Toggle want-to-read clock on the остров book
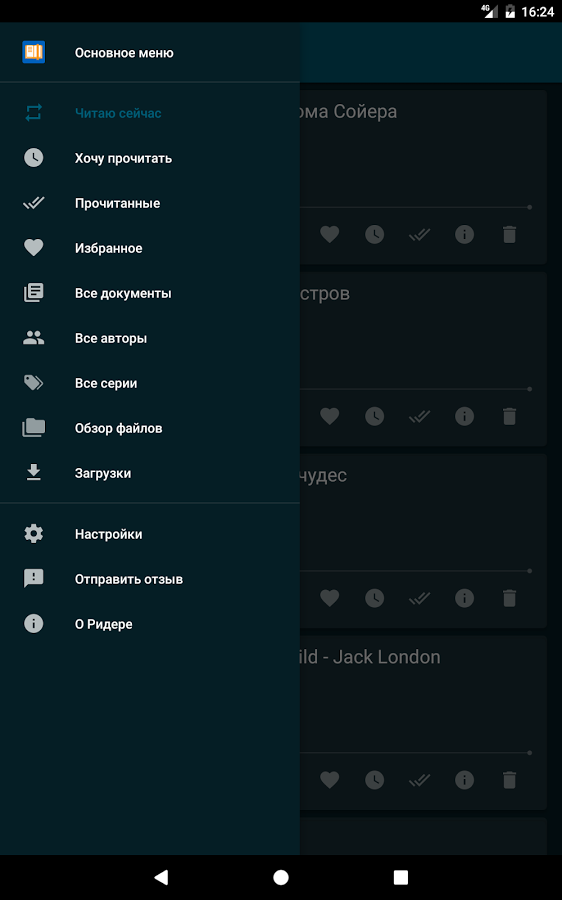This screenshot has height=900, width=562. click(374, 416)
